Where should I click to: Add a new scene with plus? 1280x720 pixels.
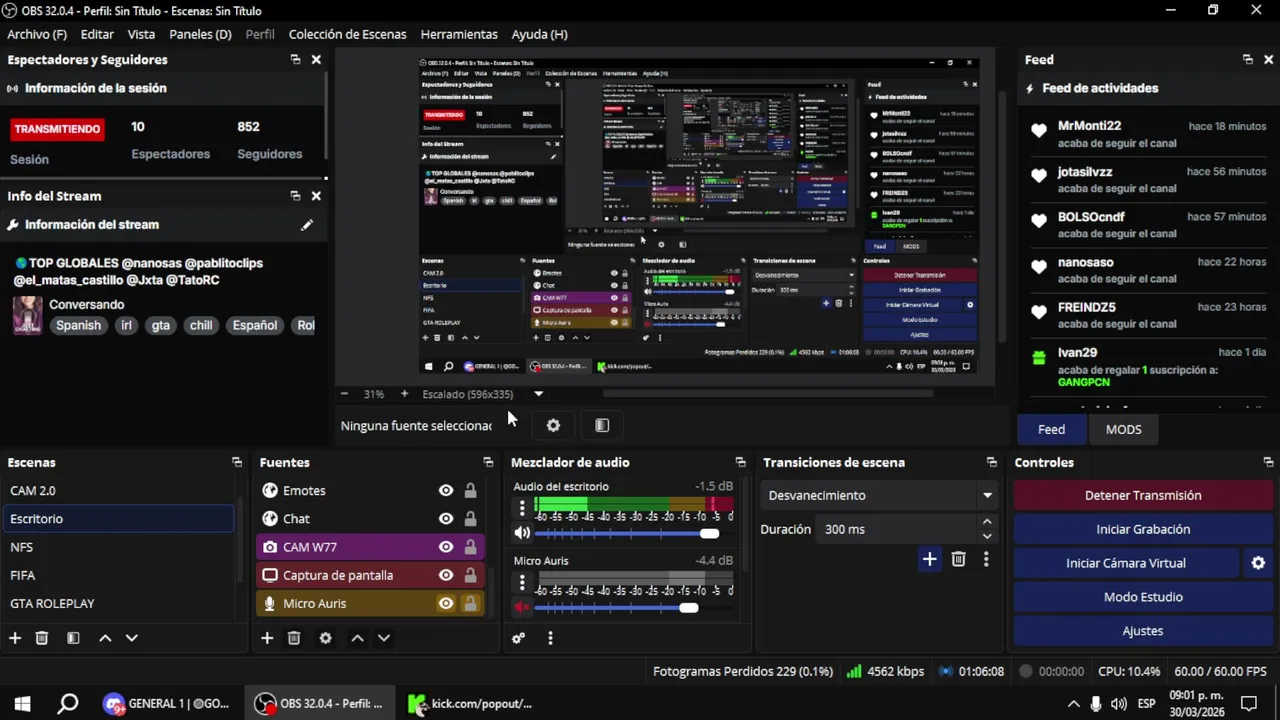tap(15, 638)
